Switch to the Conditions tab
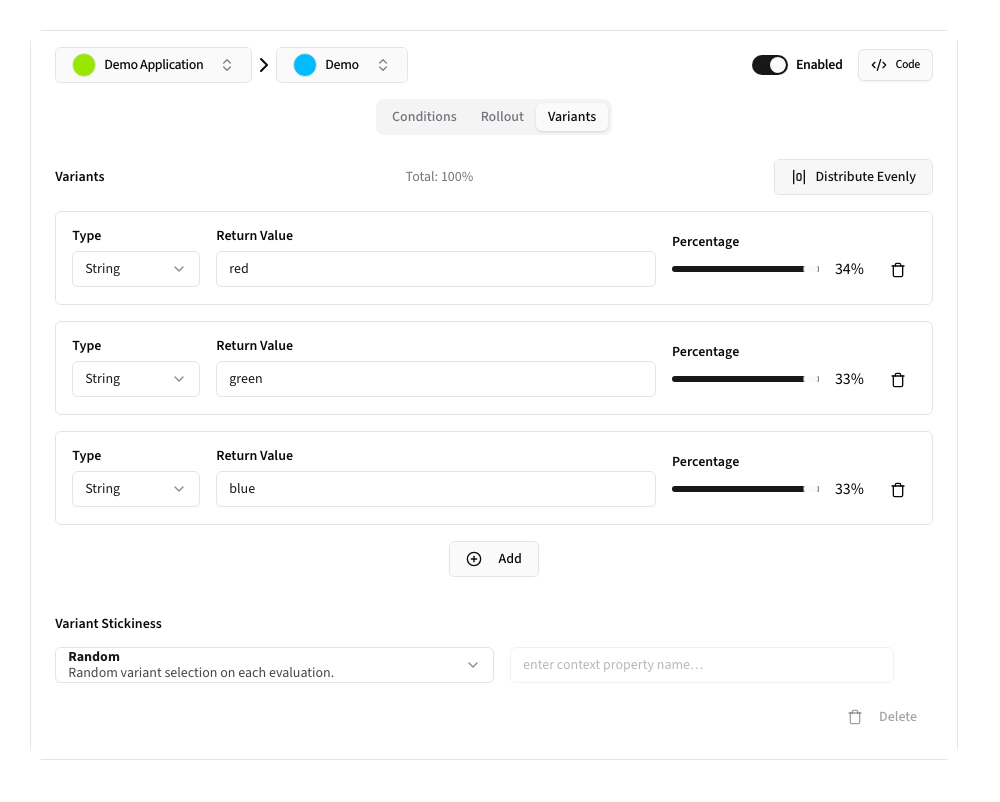 [x=424, y=117]
